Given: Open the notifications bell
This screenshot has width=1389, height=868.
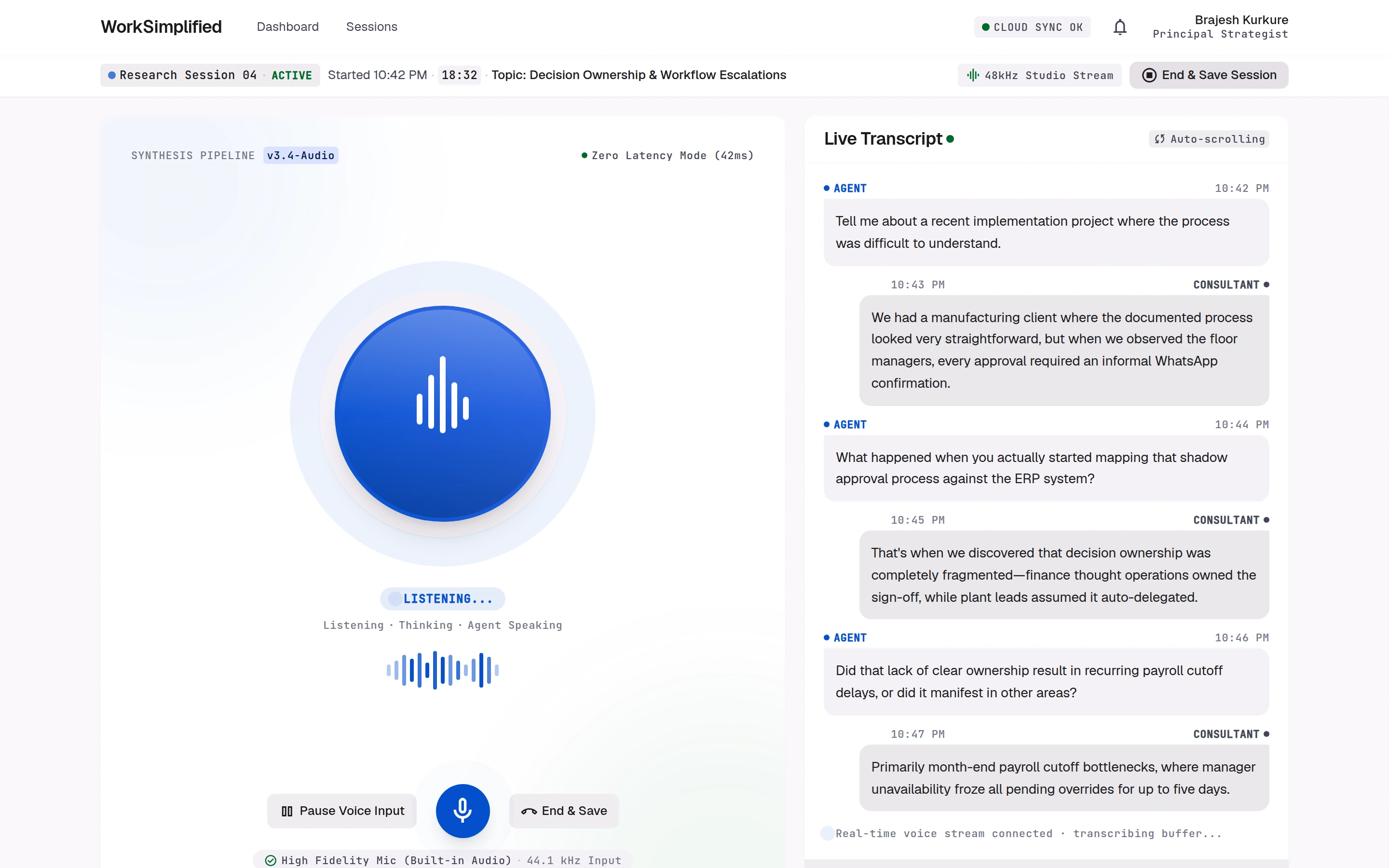Looking at the screenshot, I should click(x=1120, y=27).
